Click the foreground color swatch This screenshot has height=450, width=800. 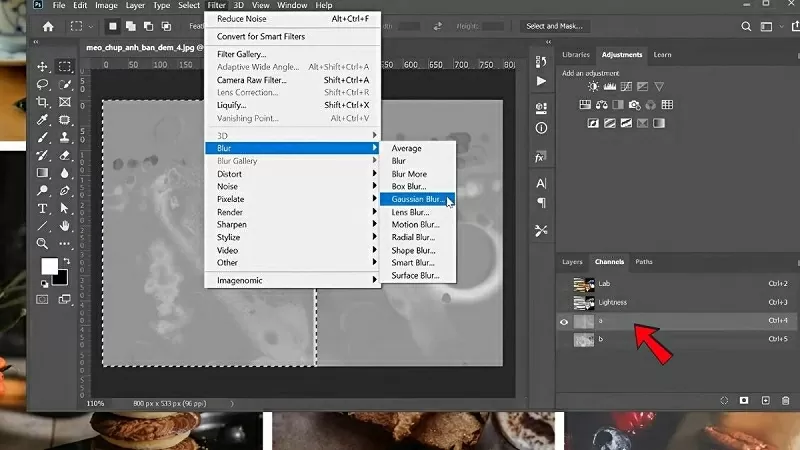49,266
